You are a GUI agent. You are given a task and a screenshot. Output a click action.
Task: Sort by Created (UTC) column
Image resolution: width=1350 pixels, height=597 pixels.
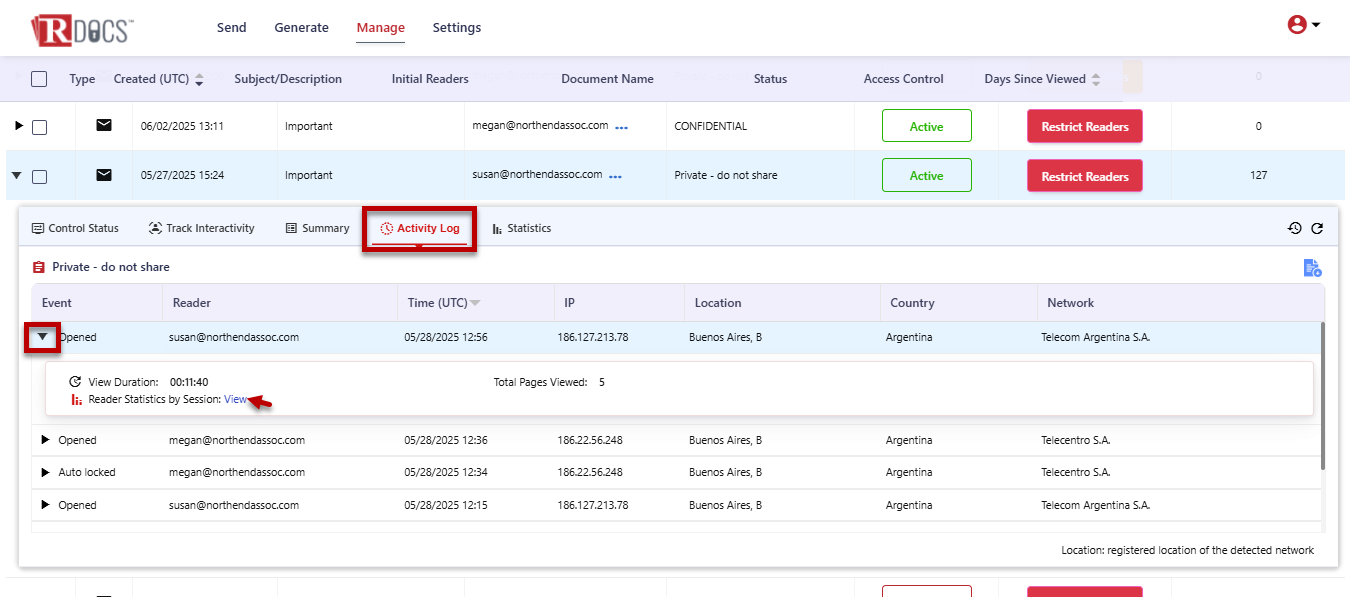[199, 79]
